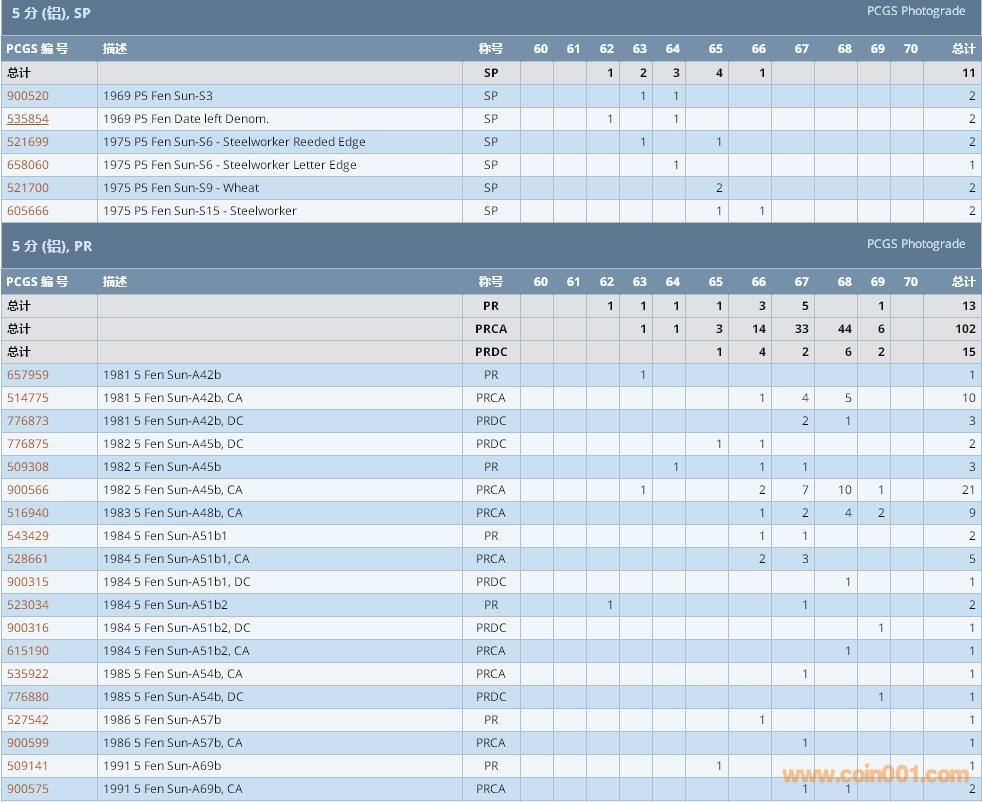The height and width of the screenshot is (802, 982).
Task: Click the 900575 link in last row
Action: point(28,789)
